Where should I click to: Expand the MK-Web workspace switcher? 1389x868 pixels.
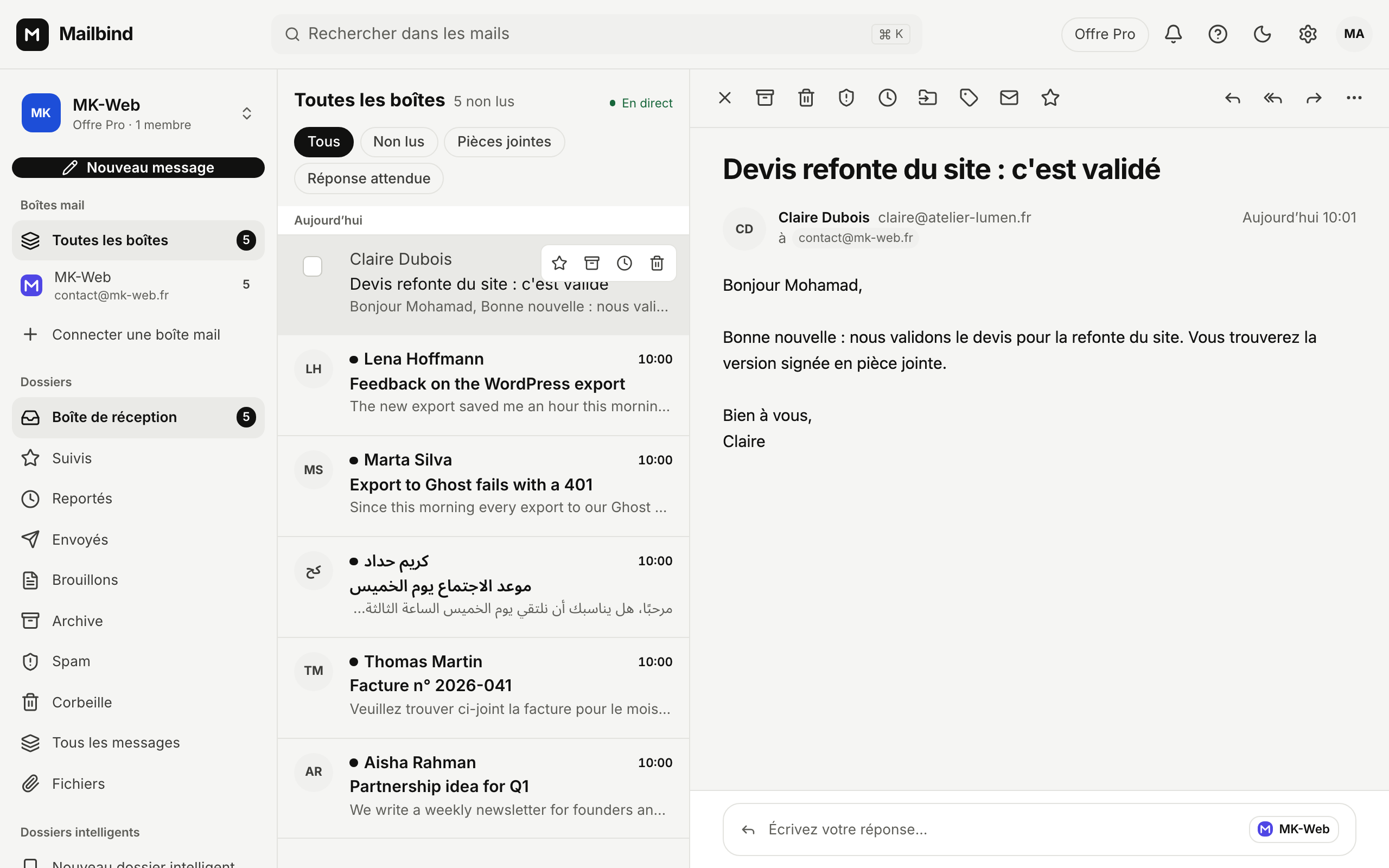(247, 113)
